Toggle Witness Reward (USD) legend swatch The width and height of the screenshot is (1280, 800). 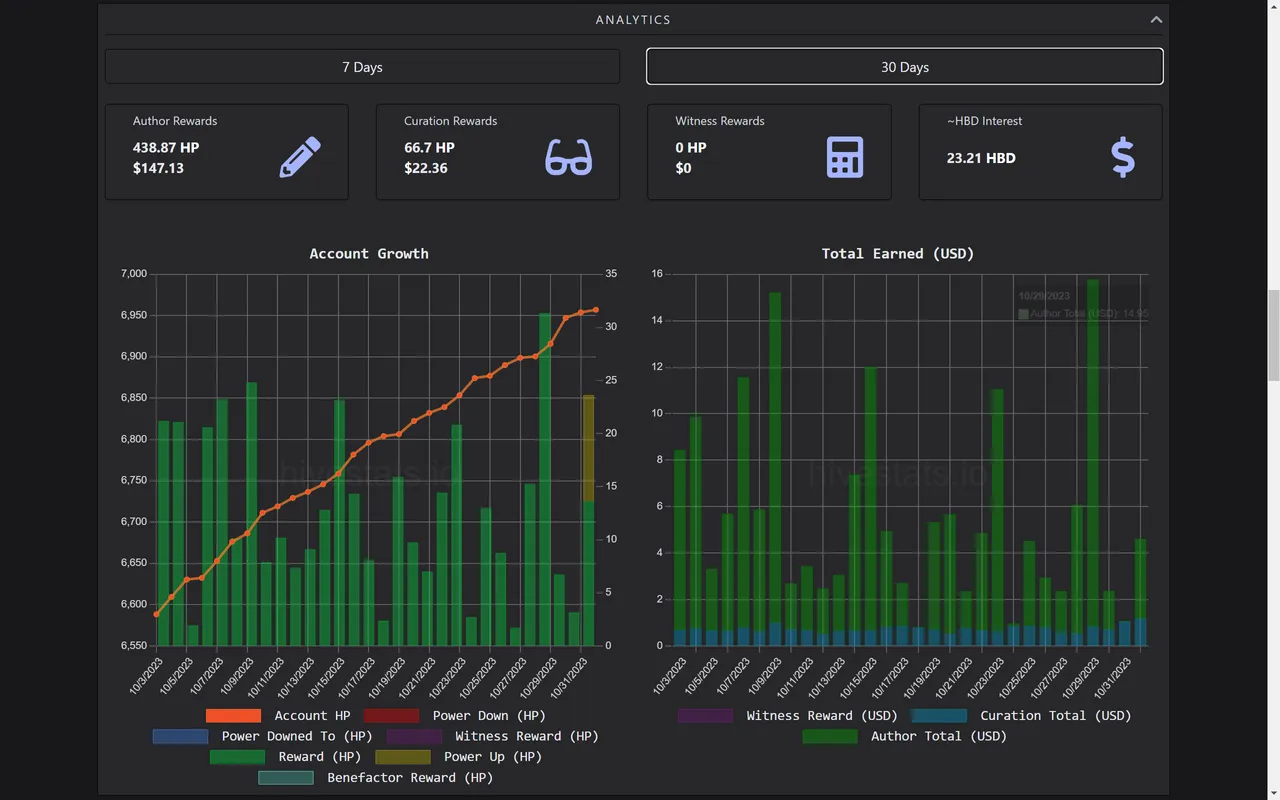click(x=705, y=716)
